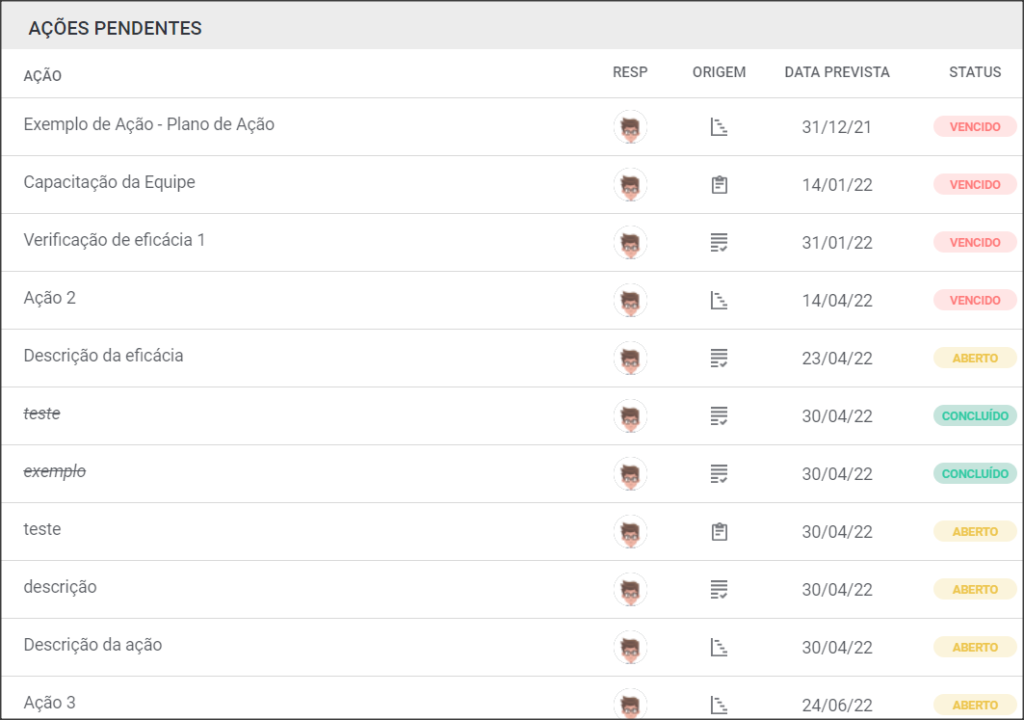This screenshot has width=1024, height=720.
Task: Select the CONCLUÍDO badge for exemplo row
Action: tap(974, 474)
